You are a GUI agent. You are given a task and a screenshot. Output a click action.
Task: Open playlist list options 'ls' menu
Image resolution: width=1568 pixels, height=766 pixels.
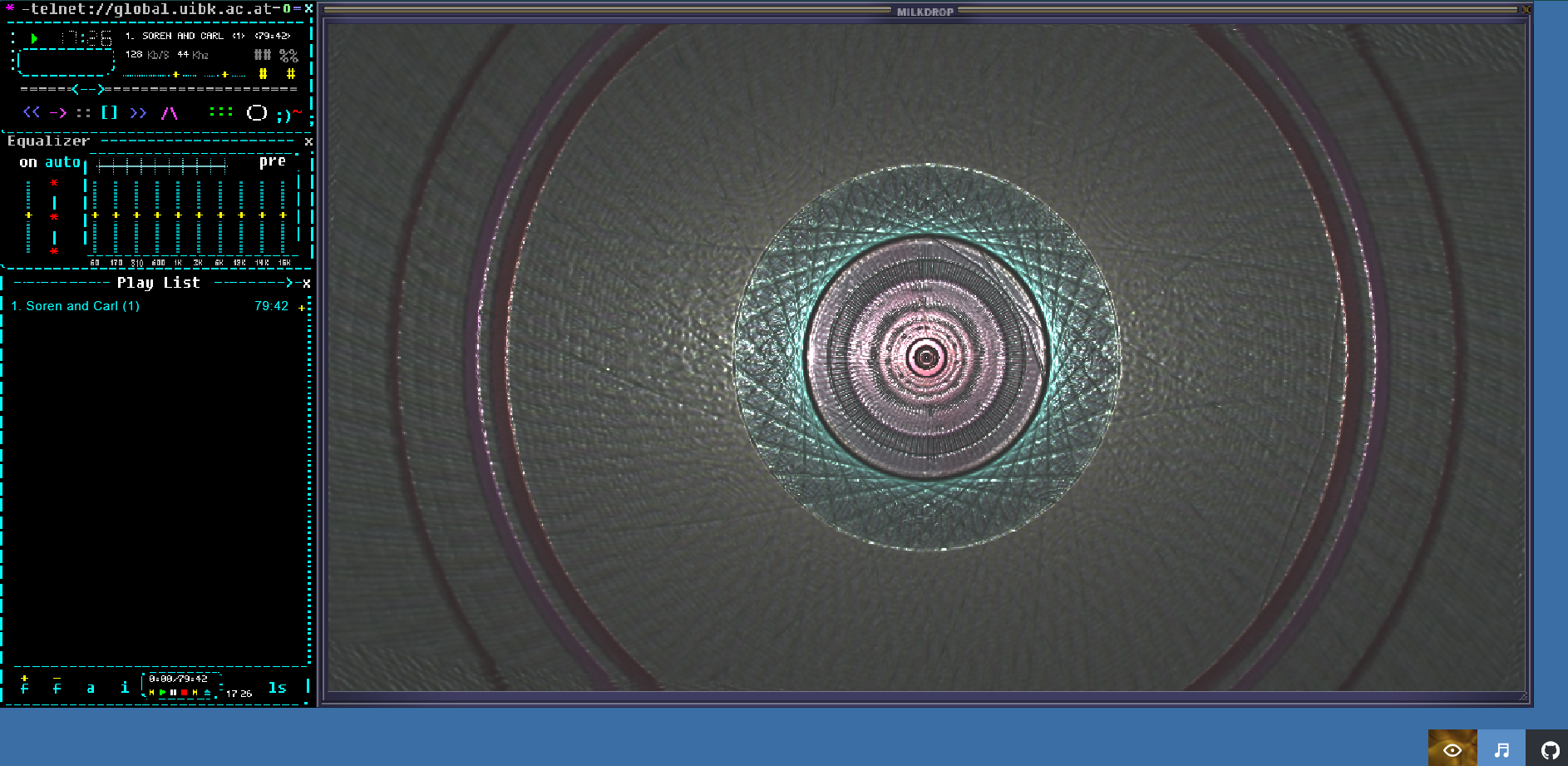[278, 688]
